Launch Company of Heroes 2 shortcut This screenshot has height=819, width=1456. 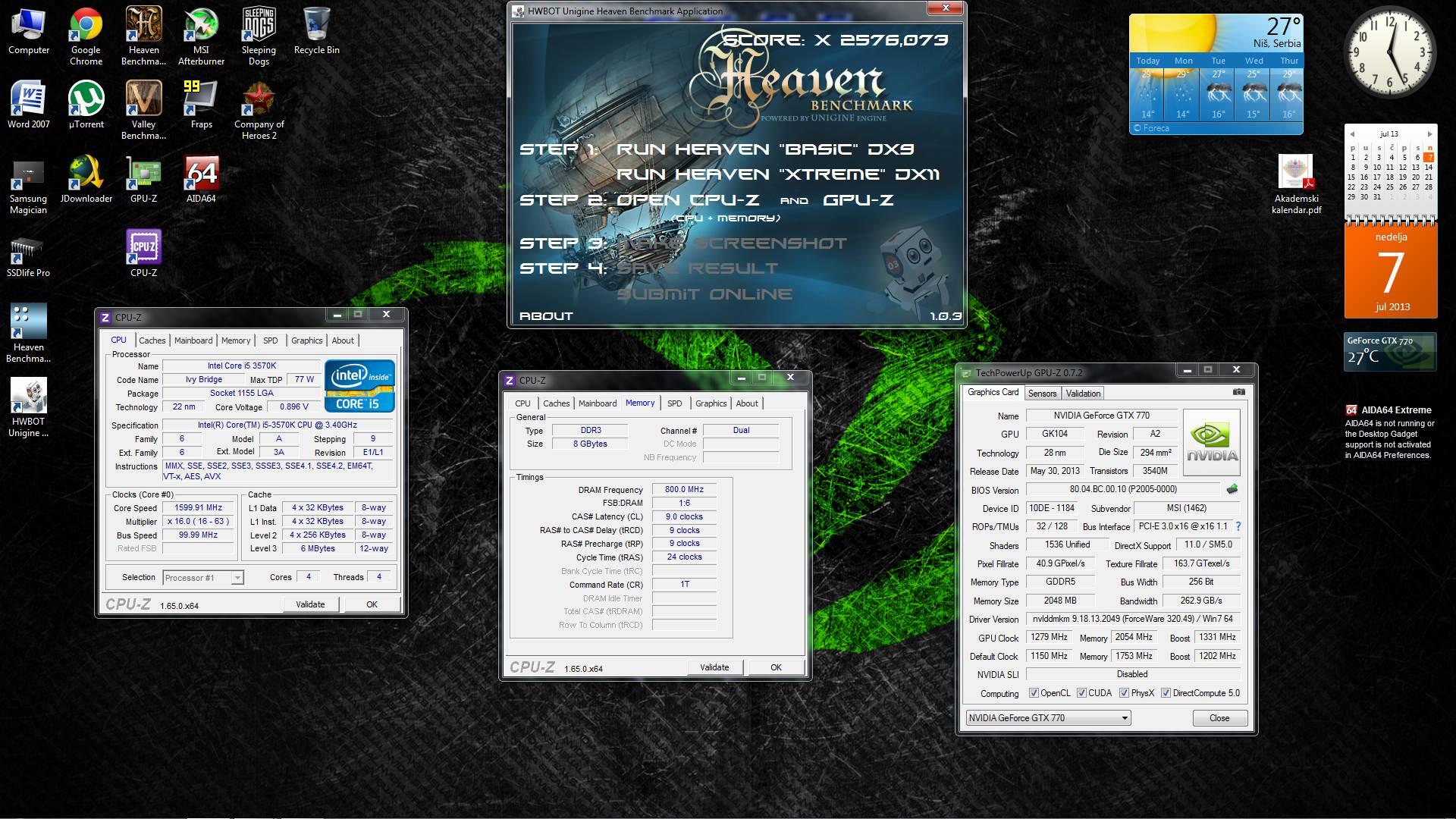259,111
